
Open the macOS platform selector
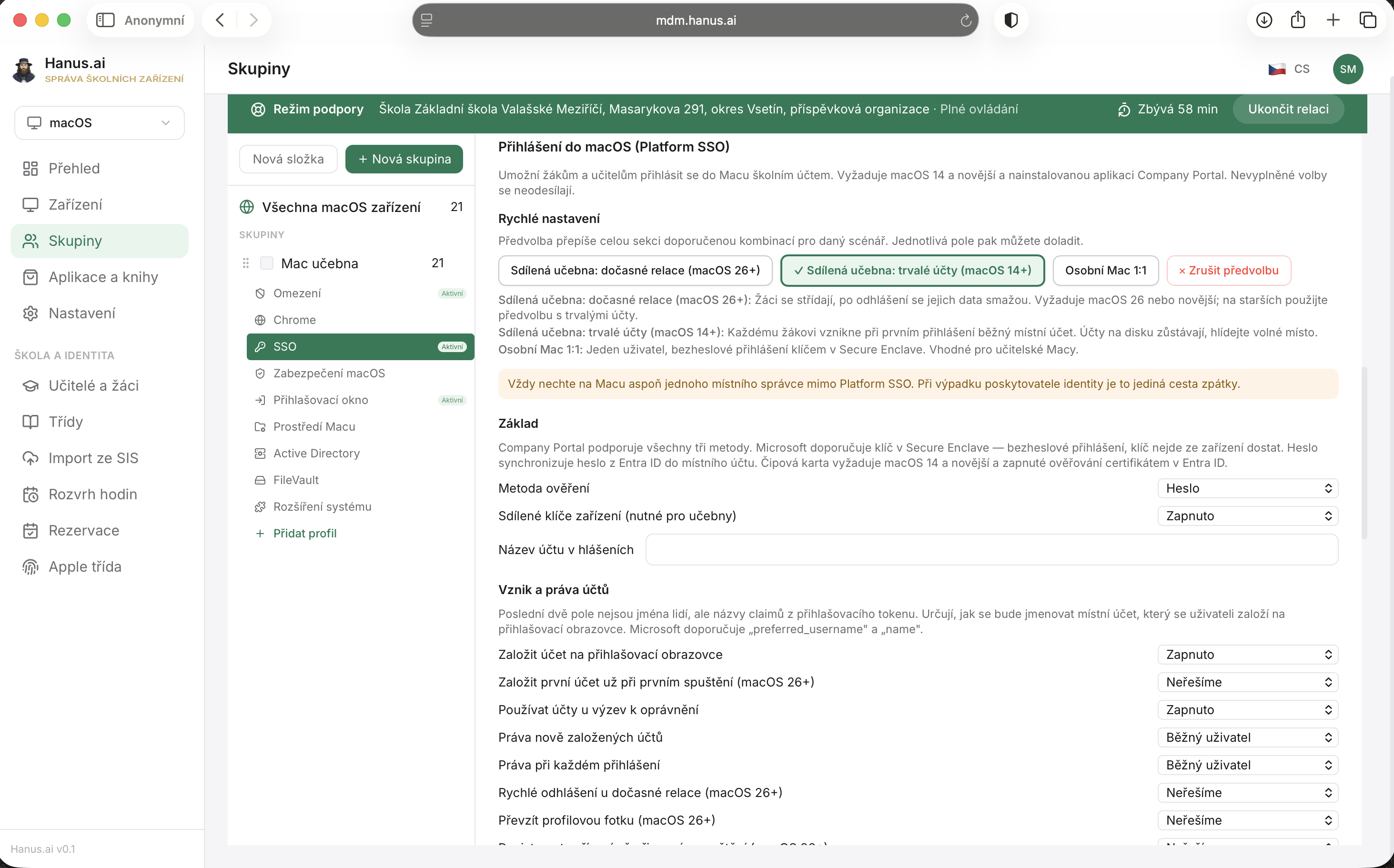point(99,123)
